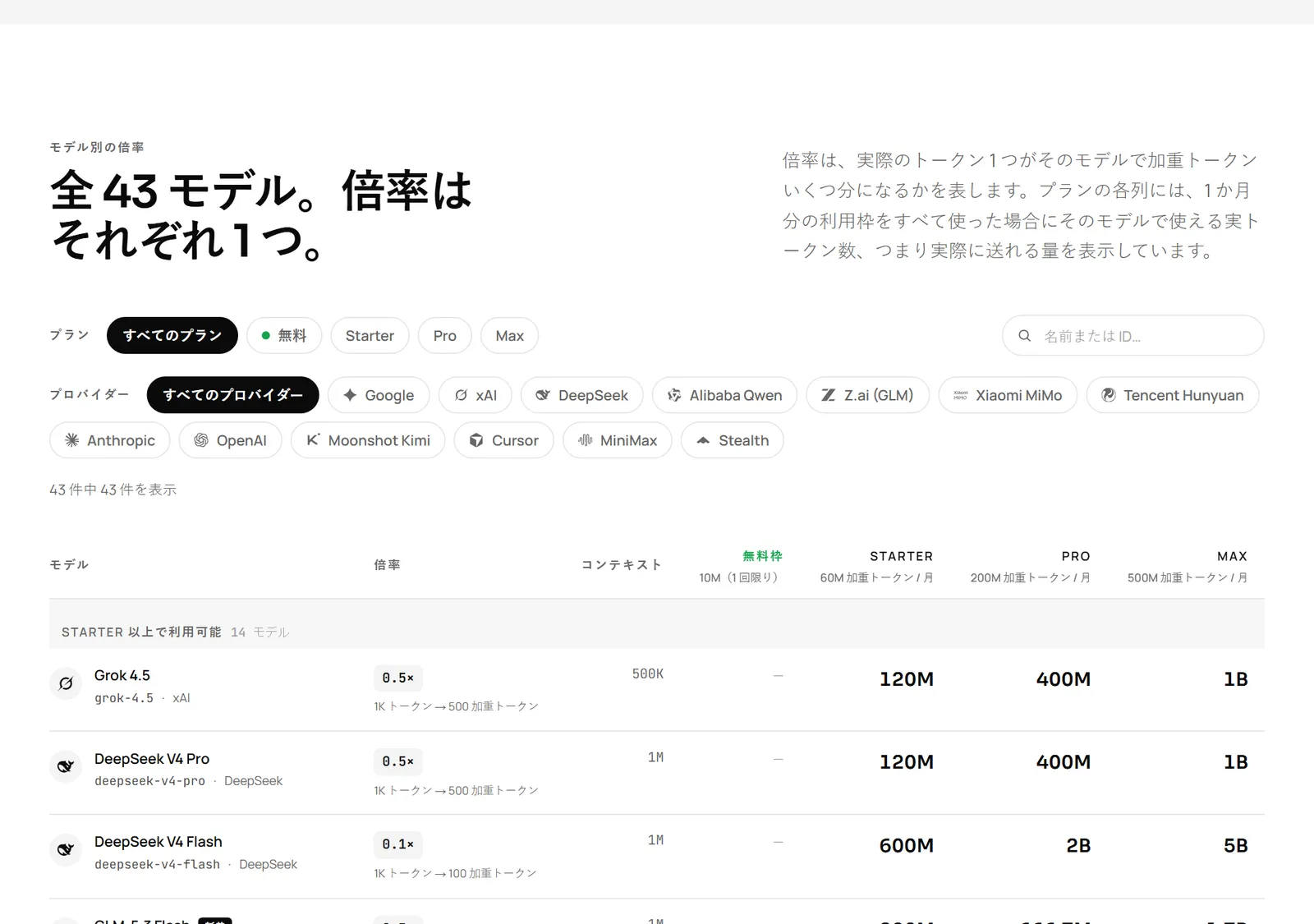Open the DeepSeek V4 Flash model name

pyautogui.click(x=159, y=842)
